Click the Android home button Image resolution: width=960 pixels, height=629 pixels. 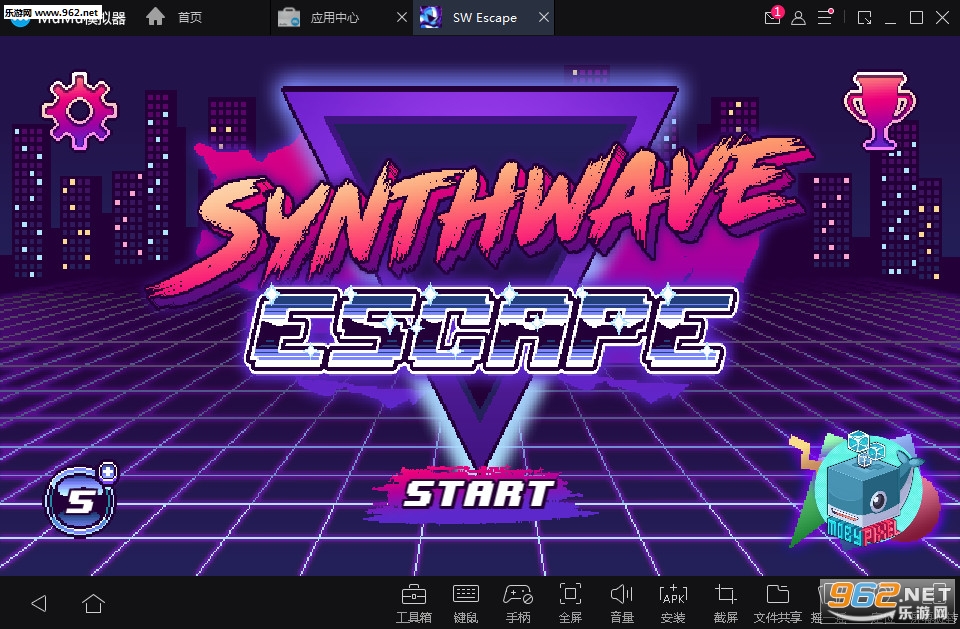[x=94, y=603]
